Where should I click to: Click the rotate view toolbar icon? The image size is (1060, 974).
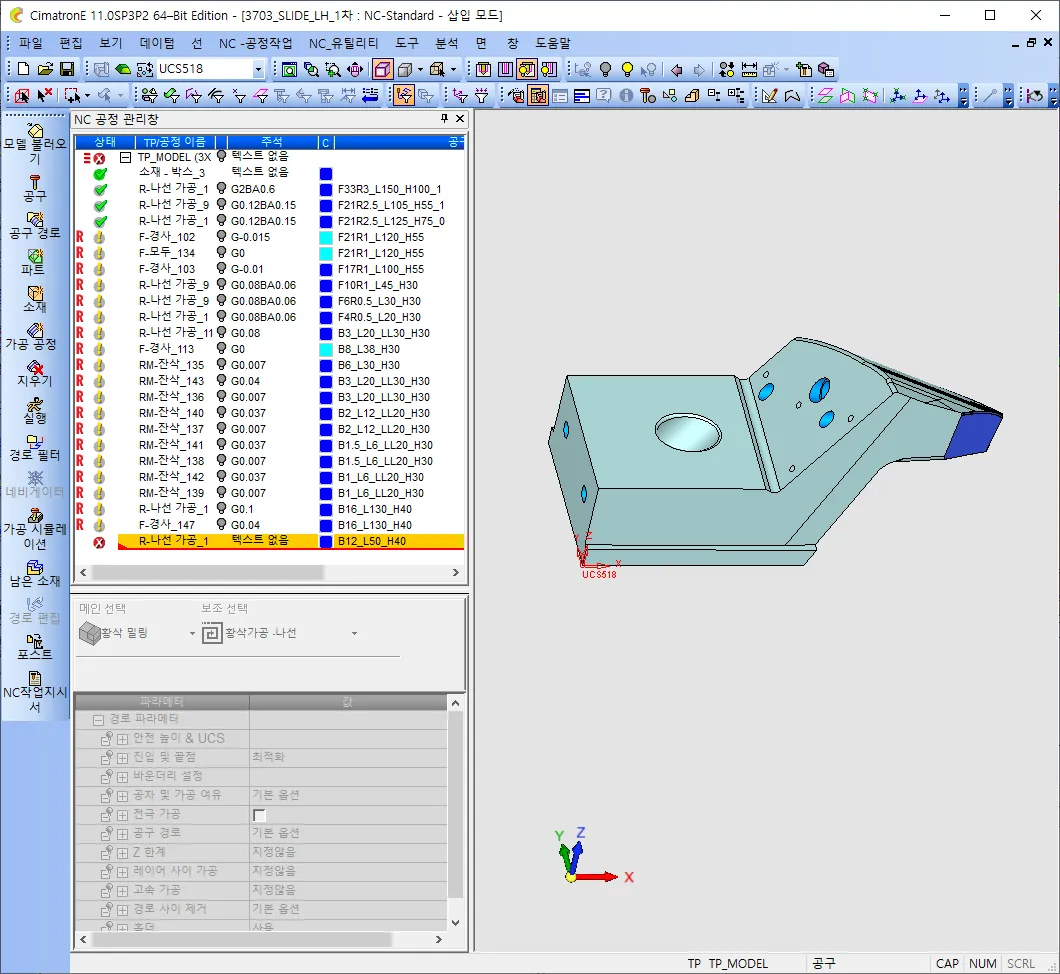(x=355, y=69)
